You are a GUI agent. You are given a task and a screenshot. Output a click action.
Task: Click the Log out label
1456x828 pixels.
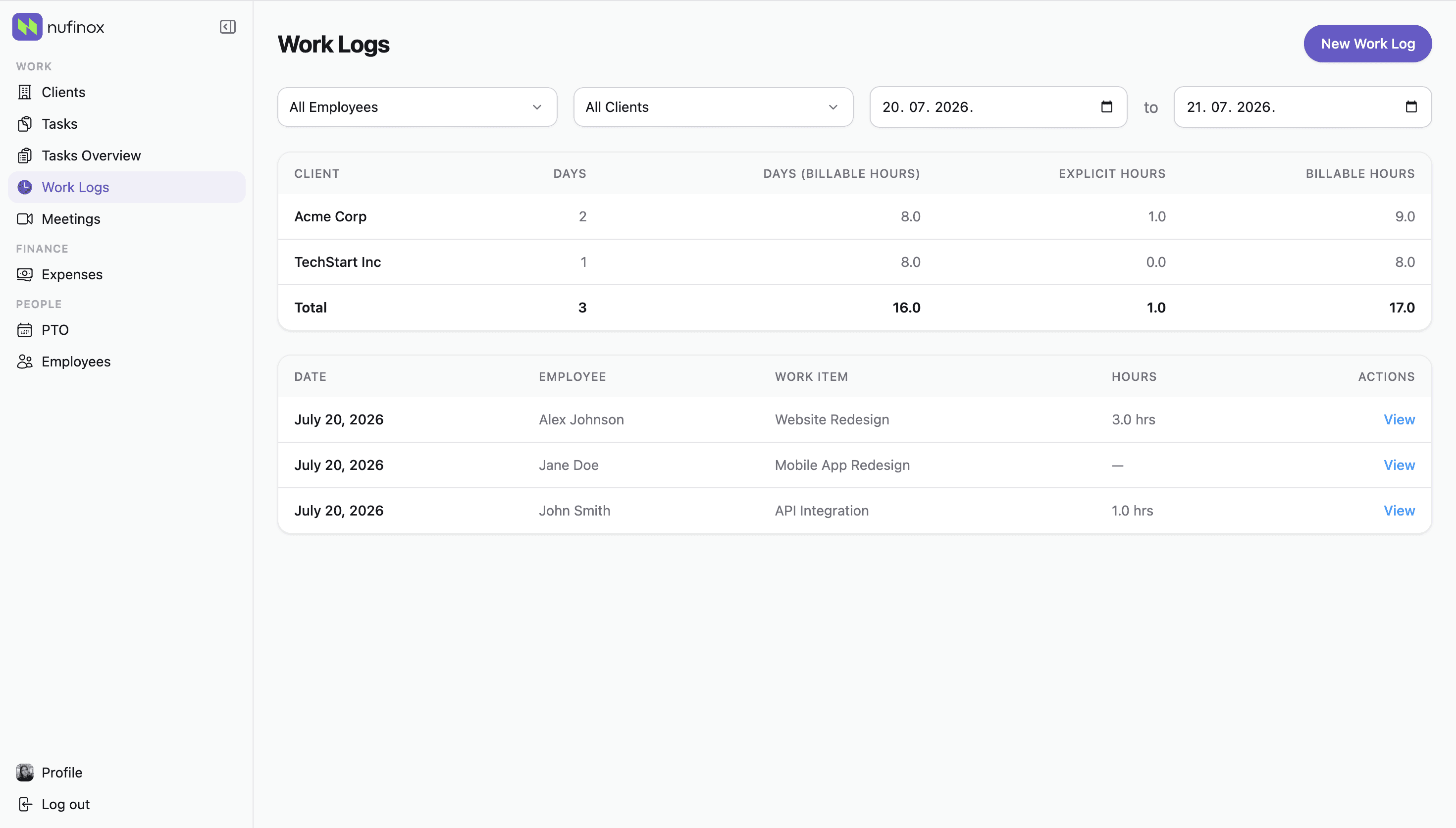[x=66, y=804]
